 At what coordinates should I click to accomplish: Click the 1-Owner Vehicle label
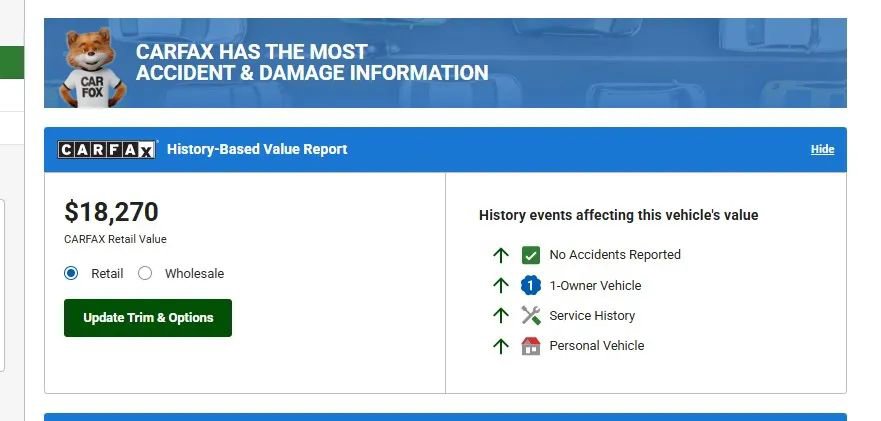pos(595,285)
